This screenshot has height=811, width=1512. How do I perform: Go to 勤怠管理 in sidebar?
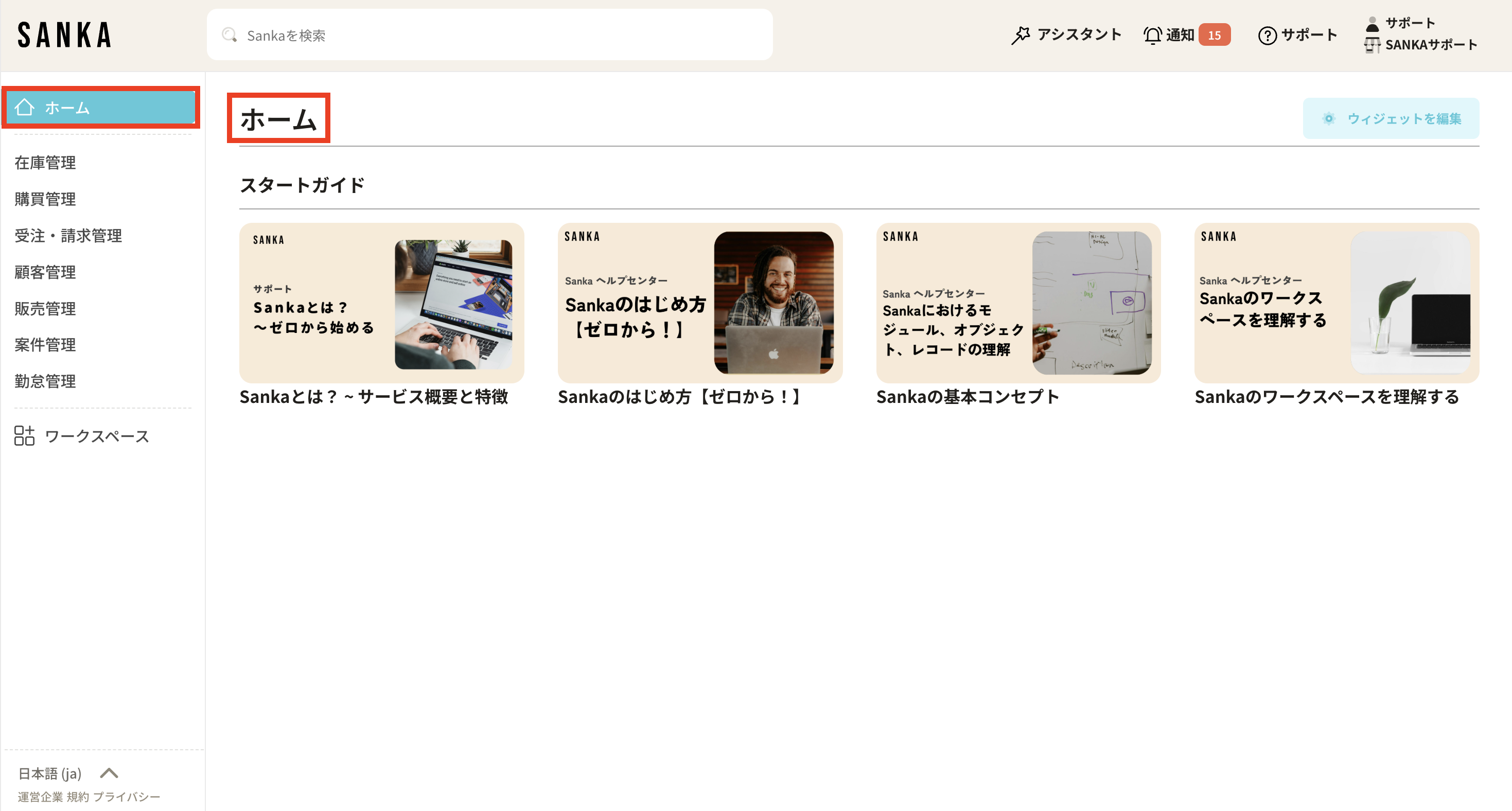(x=45, y=381)
